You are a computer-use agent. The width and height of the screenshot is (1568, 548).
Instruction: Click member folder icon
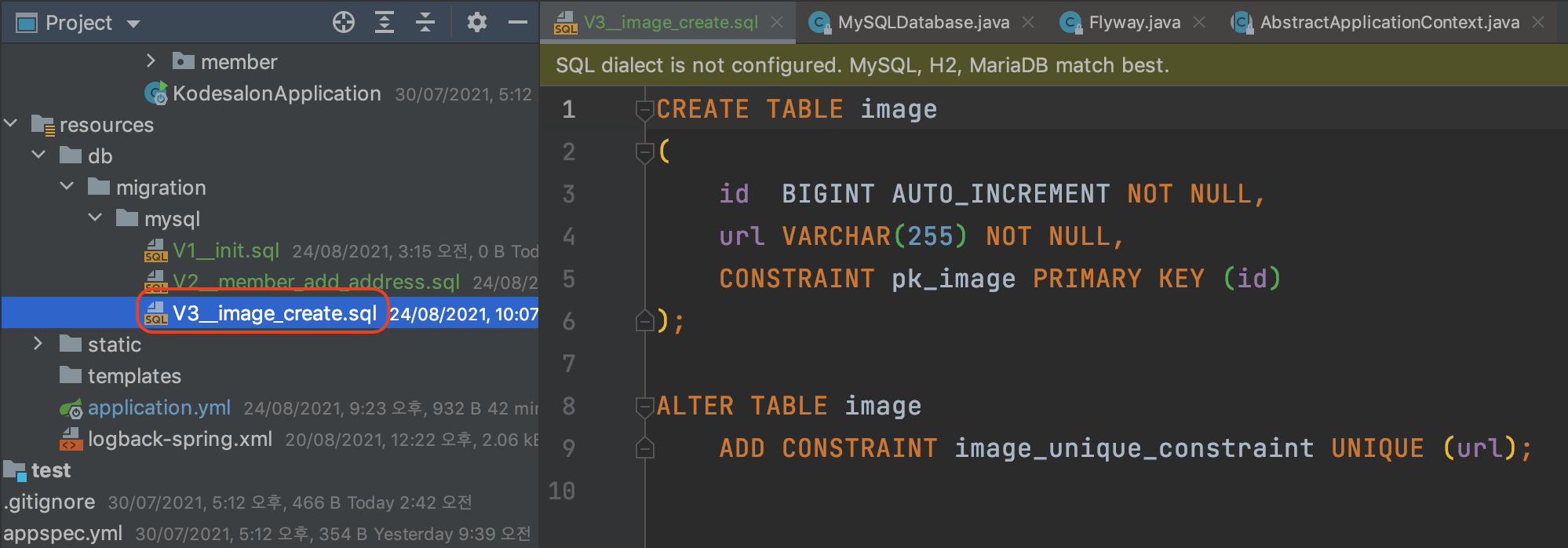coord(184,60)
